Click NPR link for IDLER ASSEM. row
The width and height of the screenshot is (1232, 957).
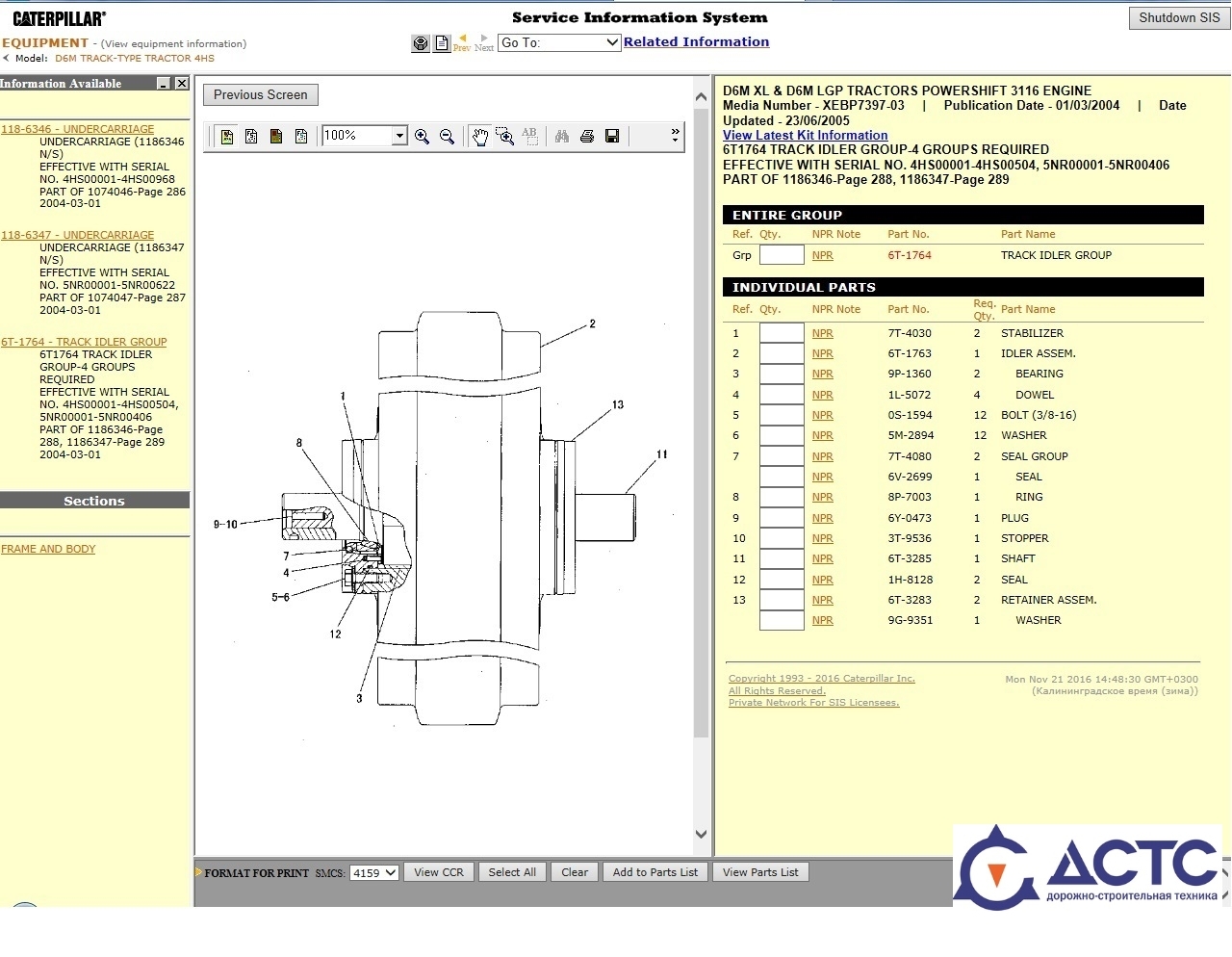click(823, 353)
